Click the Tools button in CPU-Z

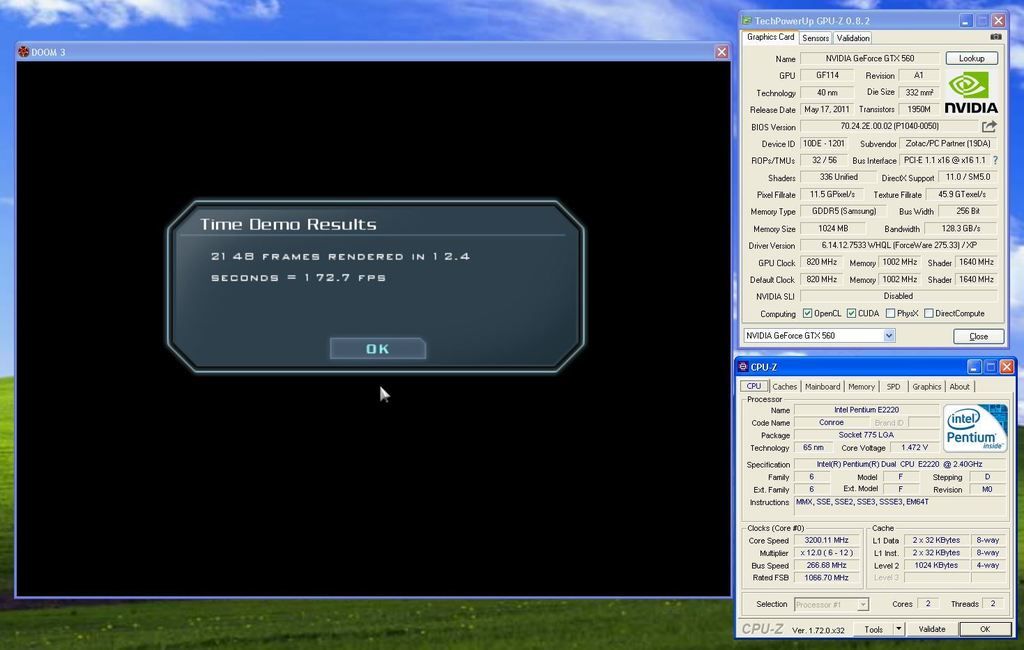874,629
